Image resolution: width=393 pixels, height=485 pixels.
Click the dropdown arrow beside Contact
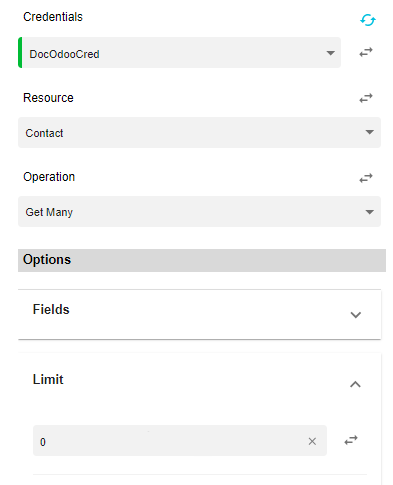[369, 132]
